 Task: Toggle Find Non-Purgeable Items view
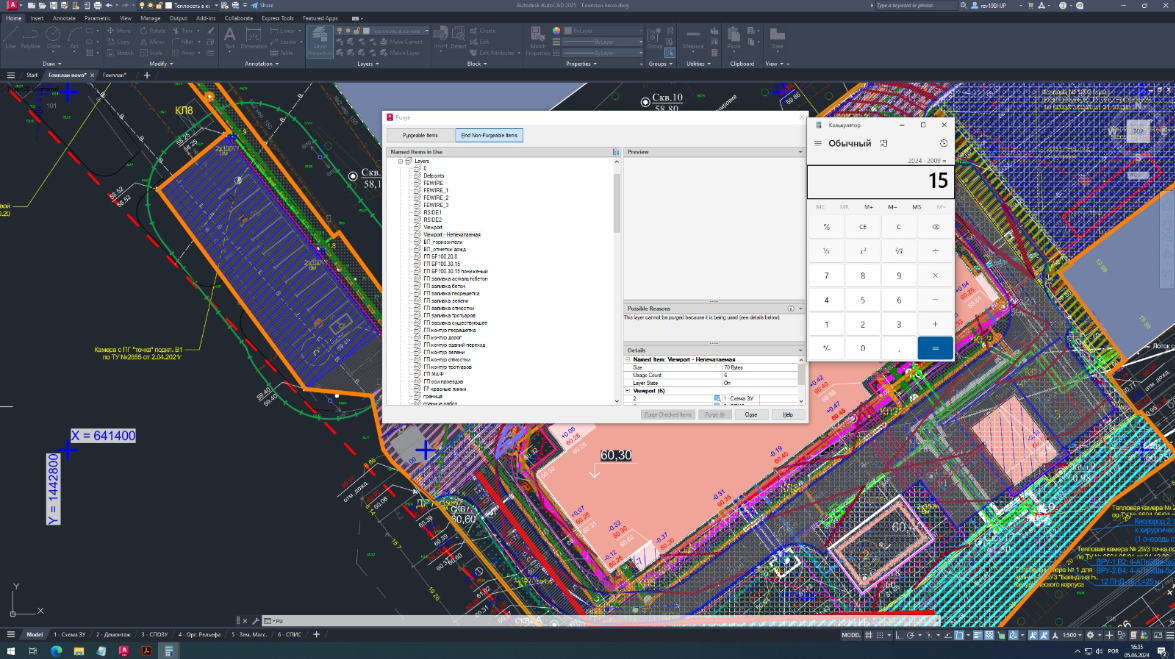click(x=489, y=136)
